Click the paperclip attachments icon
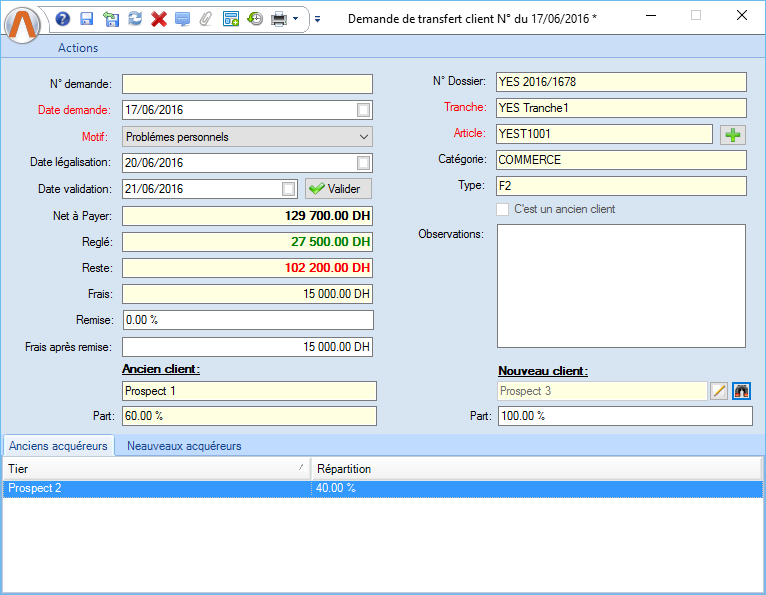Screen dimensions: 766x595 pos(206,19)
